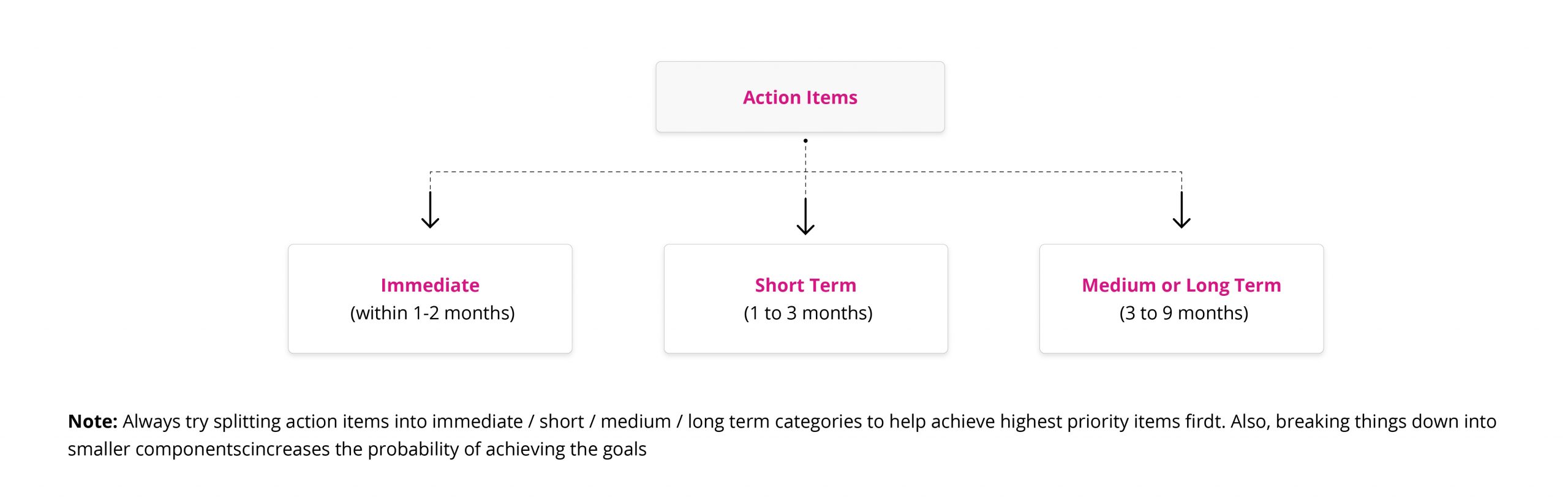Click the dashed connector line right of center
Screen dimensions: 1568x498
[993, 172]
